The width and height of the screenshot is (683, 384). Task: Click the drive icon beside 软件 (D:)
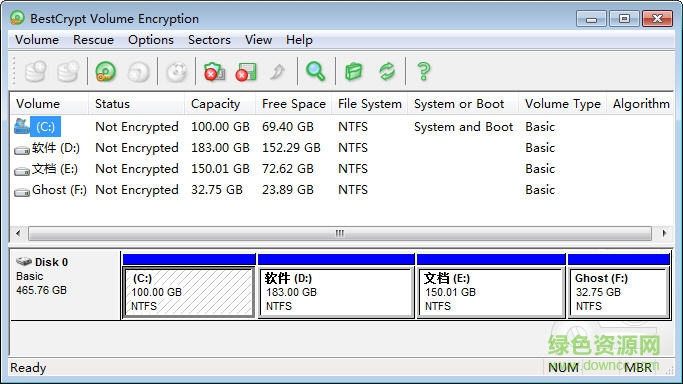pyautogui.click(x=22, y=150)
